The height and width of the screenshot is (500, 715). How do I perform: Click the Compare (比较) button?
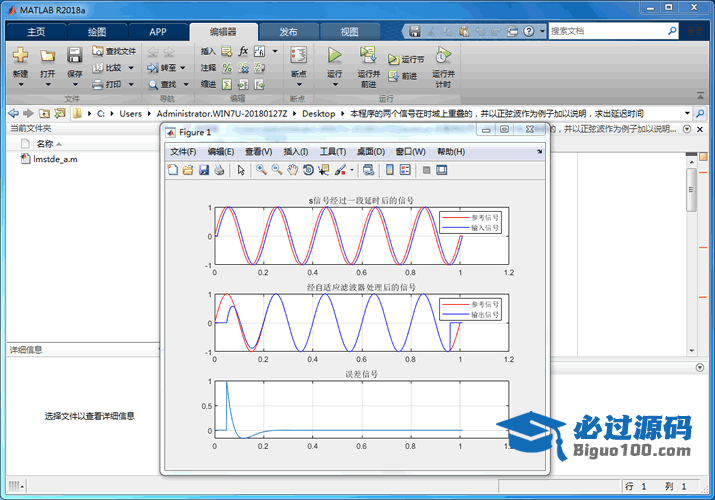(x=108, y=68)
